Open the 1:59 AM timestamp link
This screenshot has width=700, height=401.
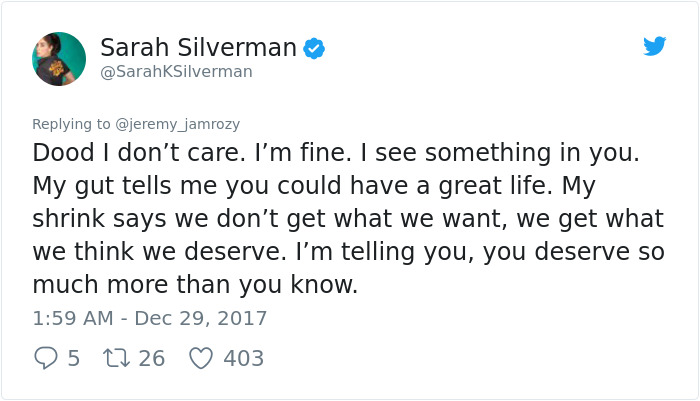[150, 318]
